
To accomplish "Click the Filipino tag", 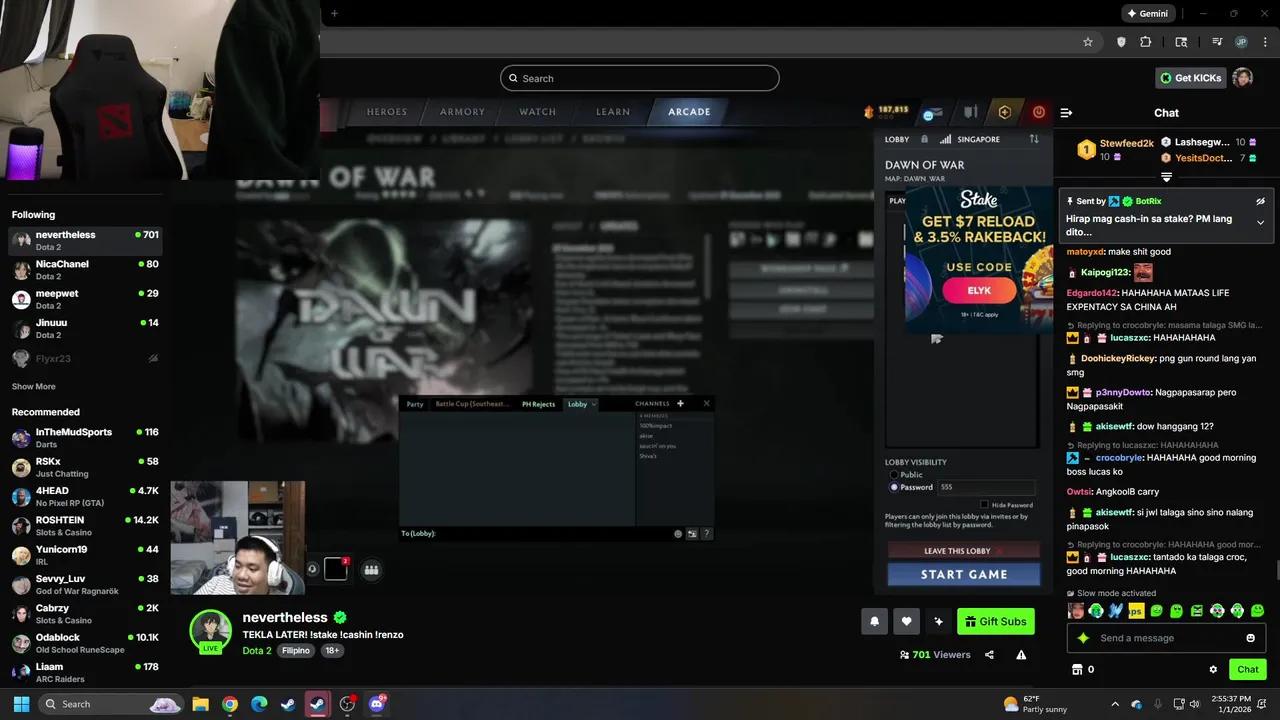I will point(295,651).
